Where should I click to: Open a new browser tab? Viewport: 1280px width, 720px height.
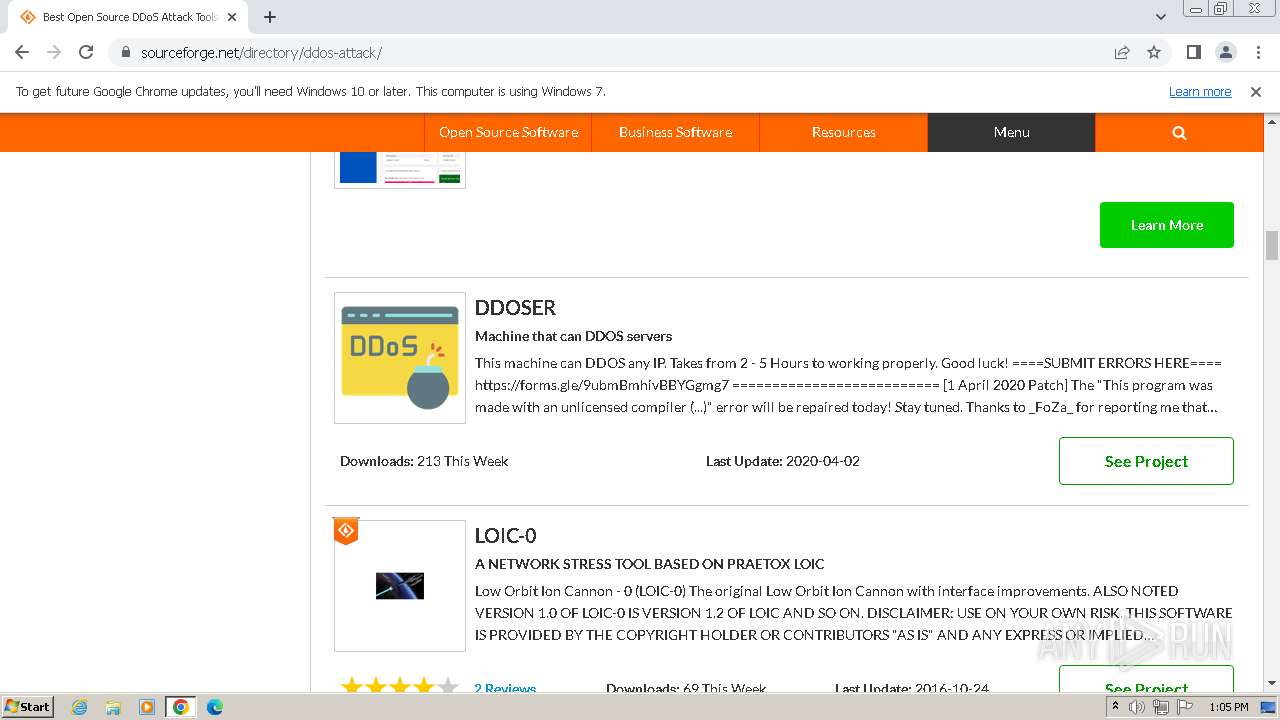tap(270, 17)
